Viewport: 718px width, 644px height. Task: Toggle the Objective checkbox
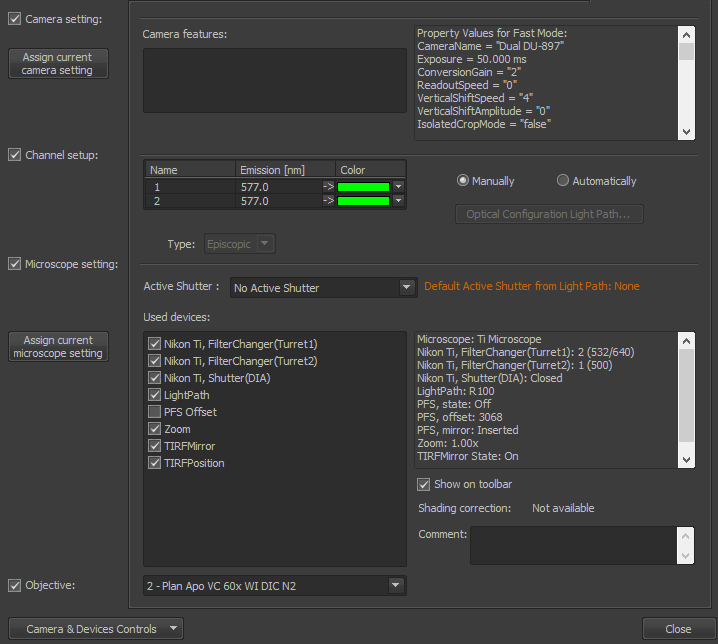coord(15,585)
